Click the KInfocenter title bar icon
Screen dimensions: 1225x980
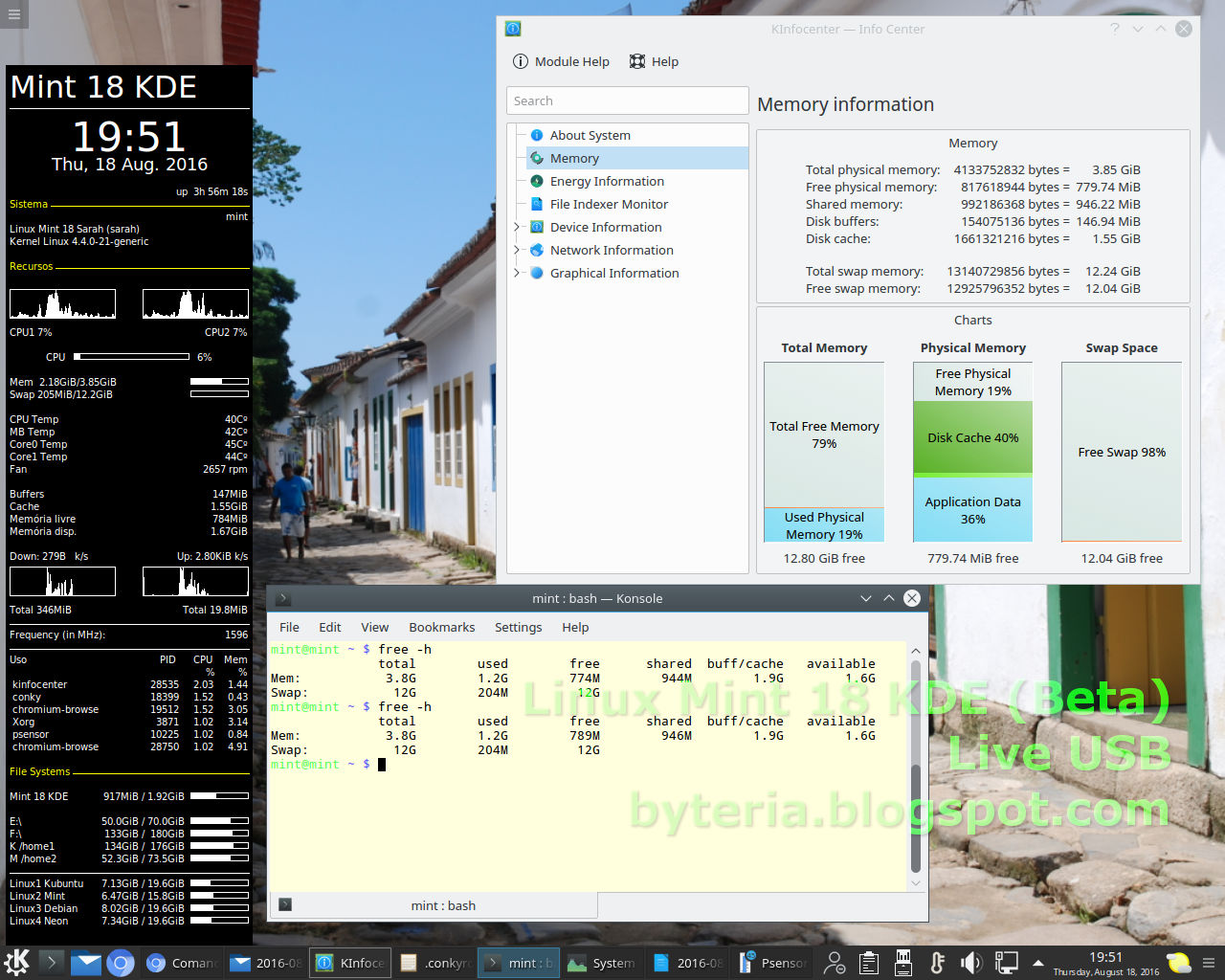click(x=513, y=29)
